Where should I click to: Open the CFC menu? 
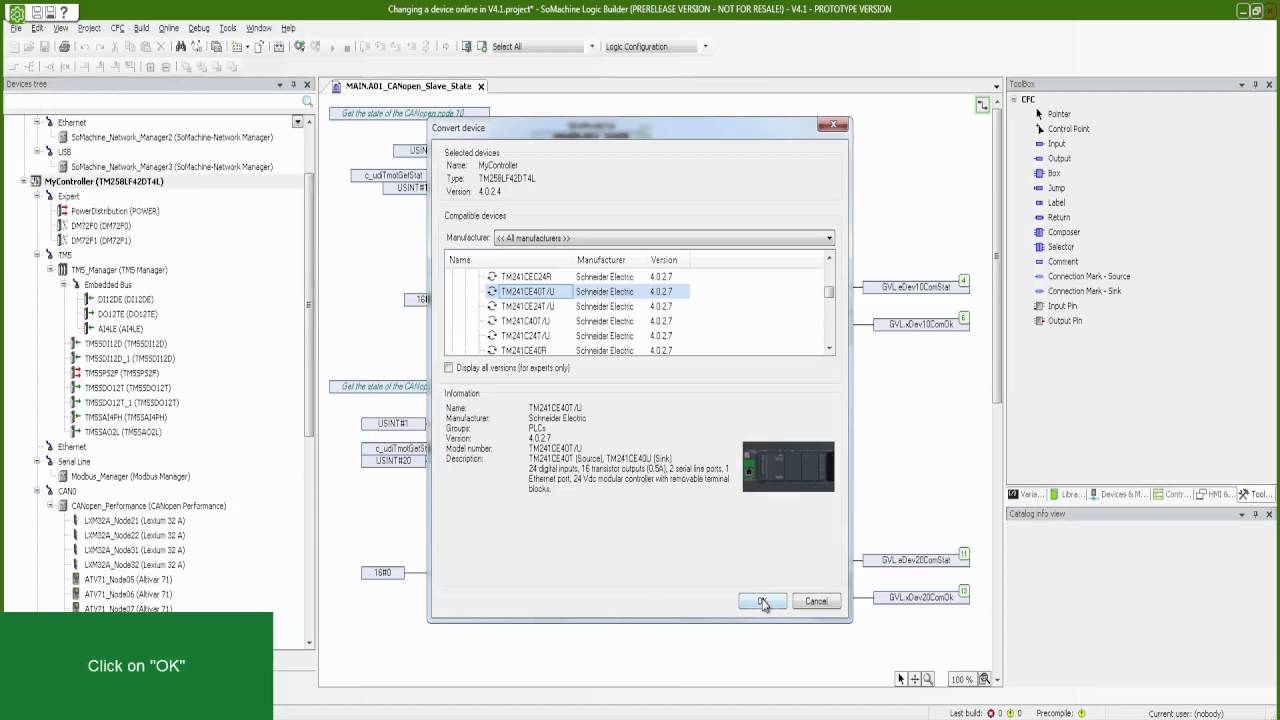[x=118, y=28]
